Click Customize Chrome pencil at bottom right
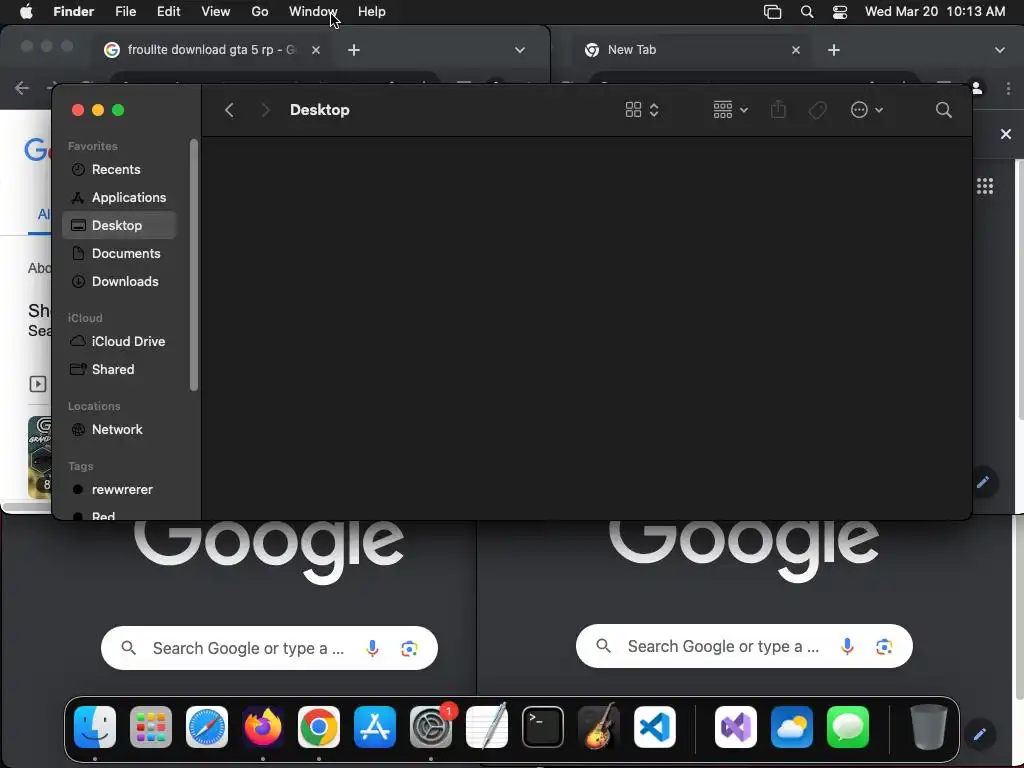This screenshot has width=1024, height=768. 980,735
